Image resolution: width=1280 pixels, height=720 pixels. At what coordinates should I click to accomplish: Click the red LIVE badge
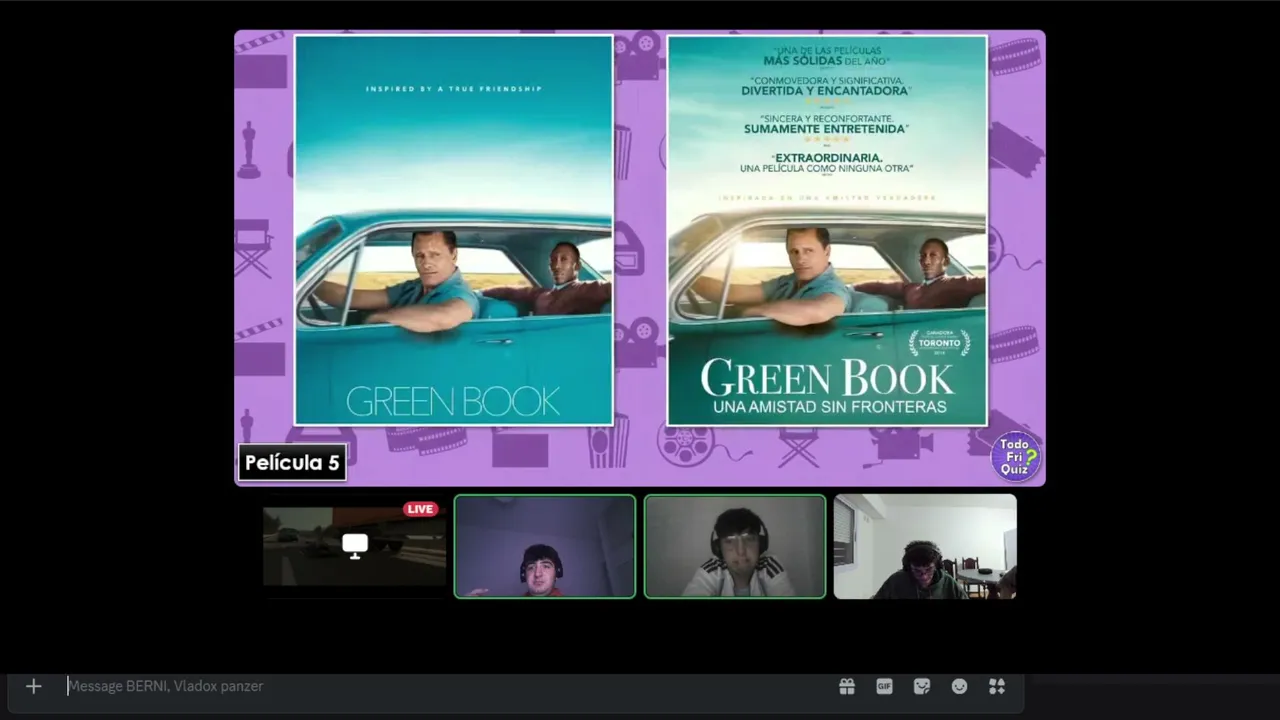point(421,509)
